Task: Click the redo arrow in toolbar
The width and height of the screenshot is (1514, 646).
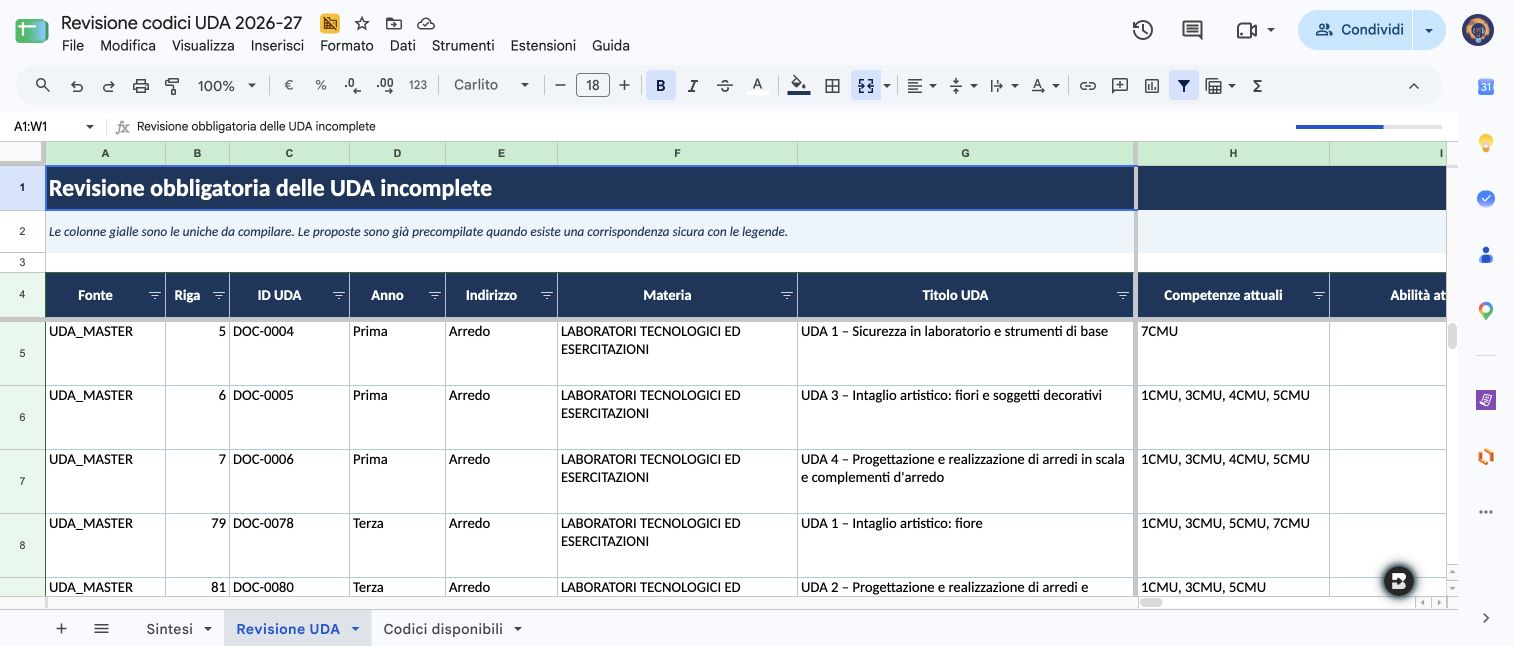Action: click(x=109, y=86)
